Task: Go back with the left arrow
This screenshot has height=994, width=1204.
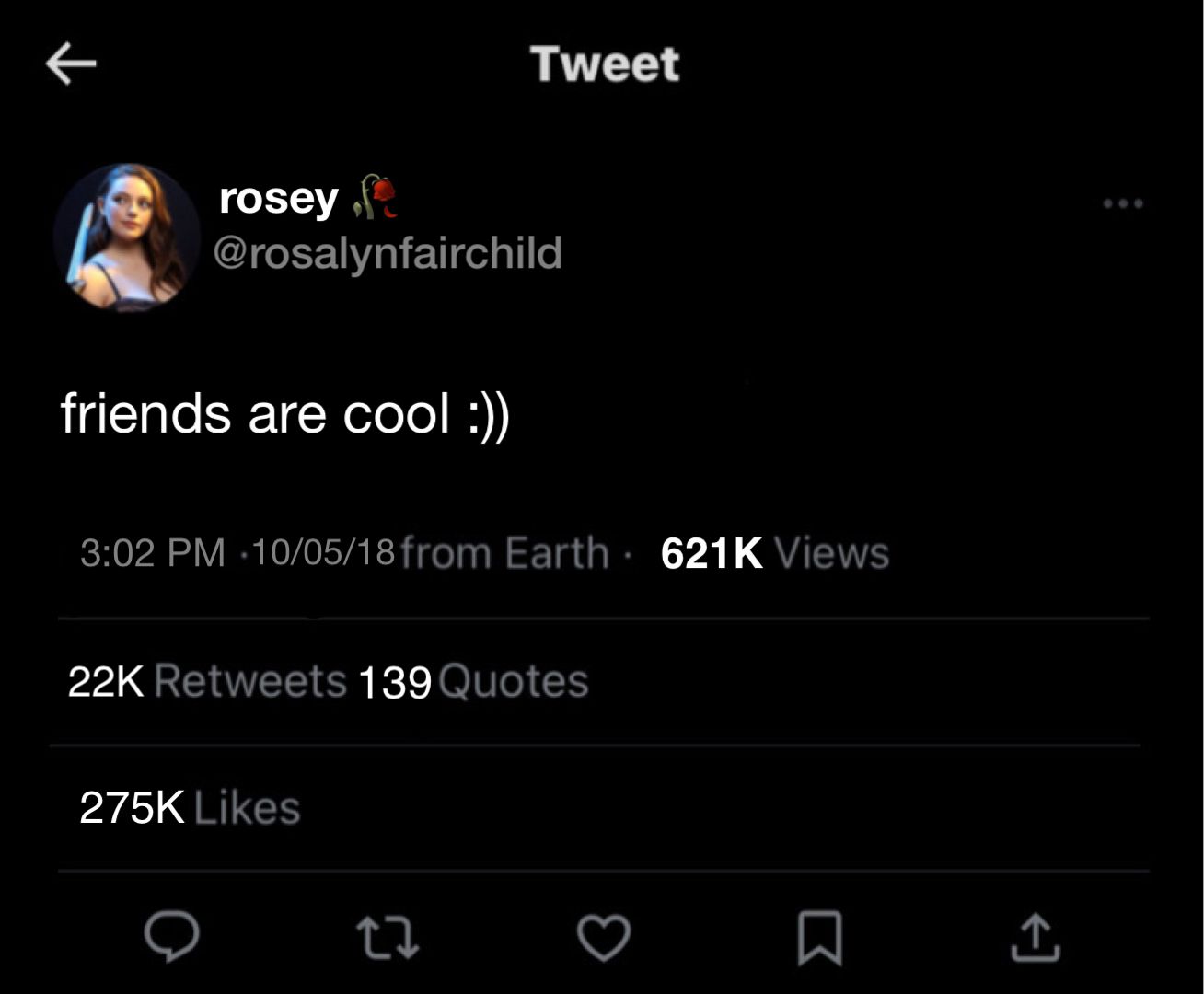Action: click(x=71, y=64)
